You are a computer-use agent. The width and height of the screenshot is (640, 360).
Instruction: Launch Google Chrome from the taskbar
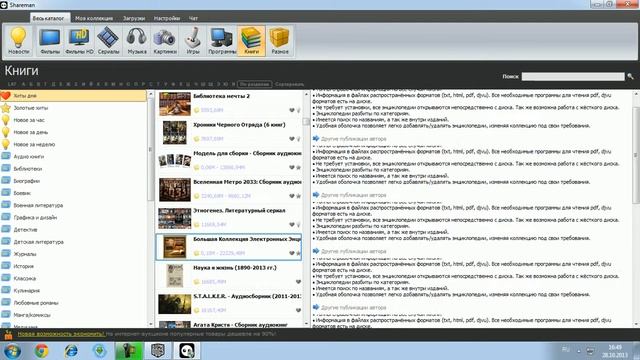click(41, 351)
